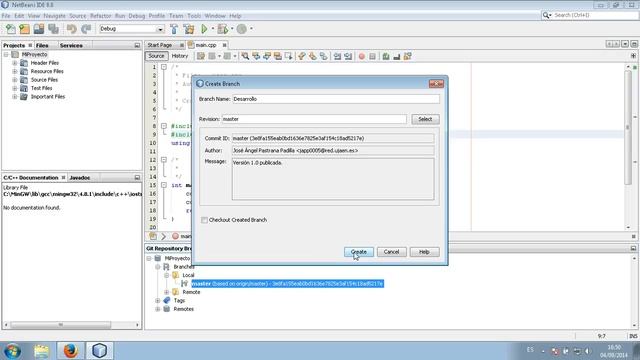This screenshot has width=640, height=360.
Task: Click the Open Project toolbar icon
Action: click(x=39, y=29)
